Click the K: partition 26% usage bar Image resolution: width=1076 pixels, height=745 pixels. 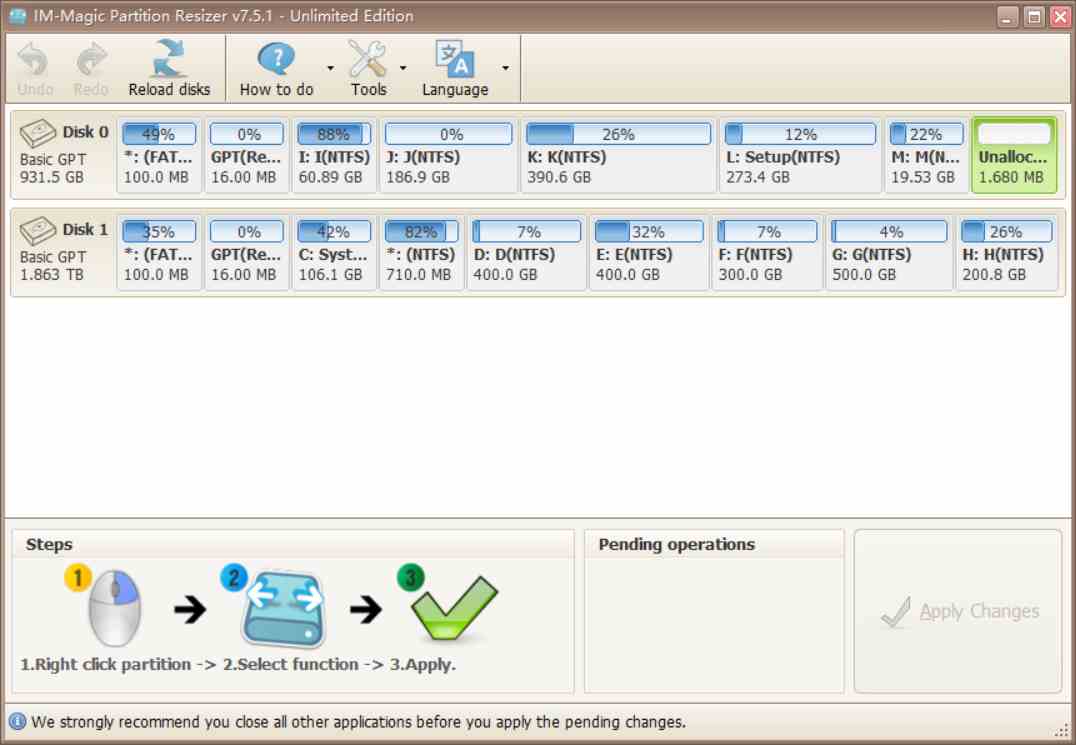pyautogui.click(x=618, y=134)
